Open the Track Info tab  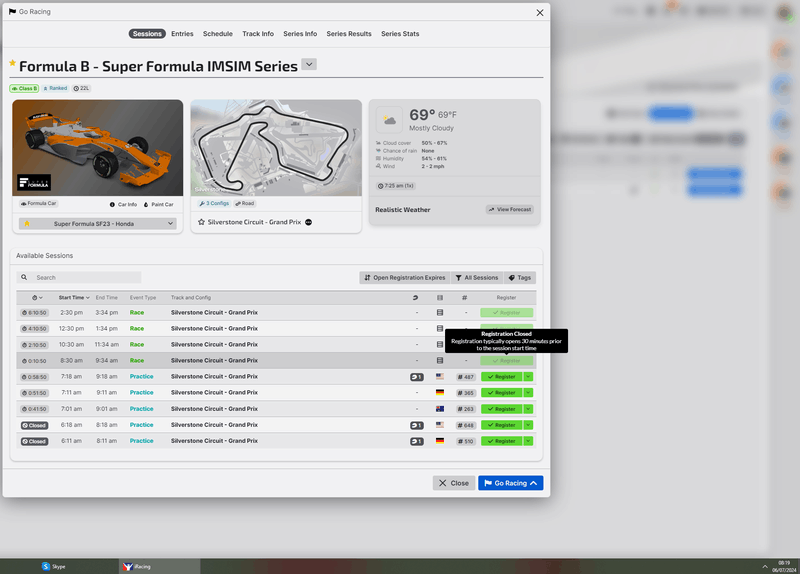(258, 34)
